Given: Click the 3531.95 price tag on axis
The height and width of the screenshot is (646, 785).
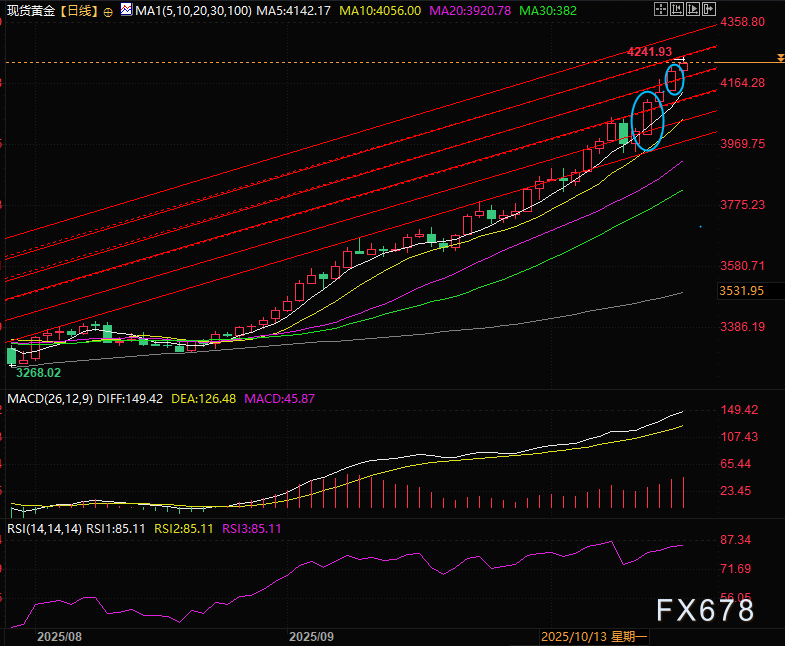Looking at the screenshot, I should tap(741, 291).
